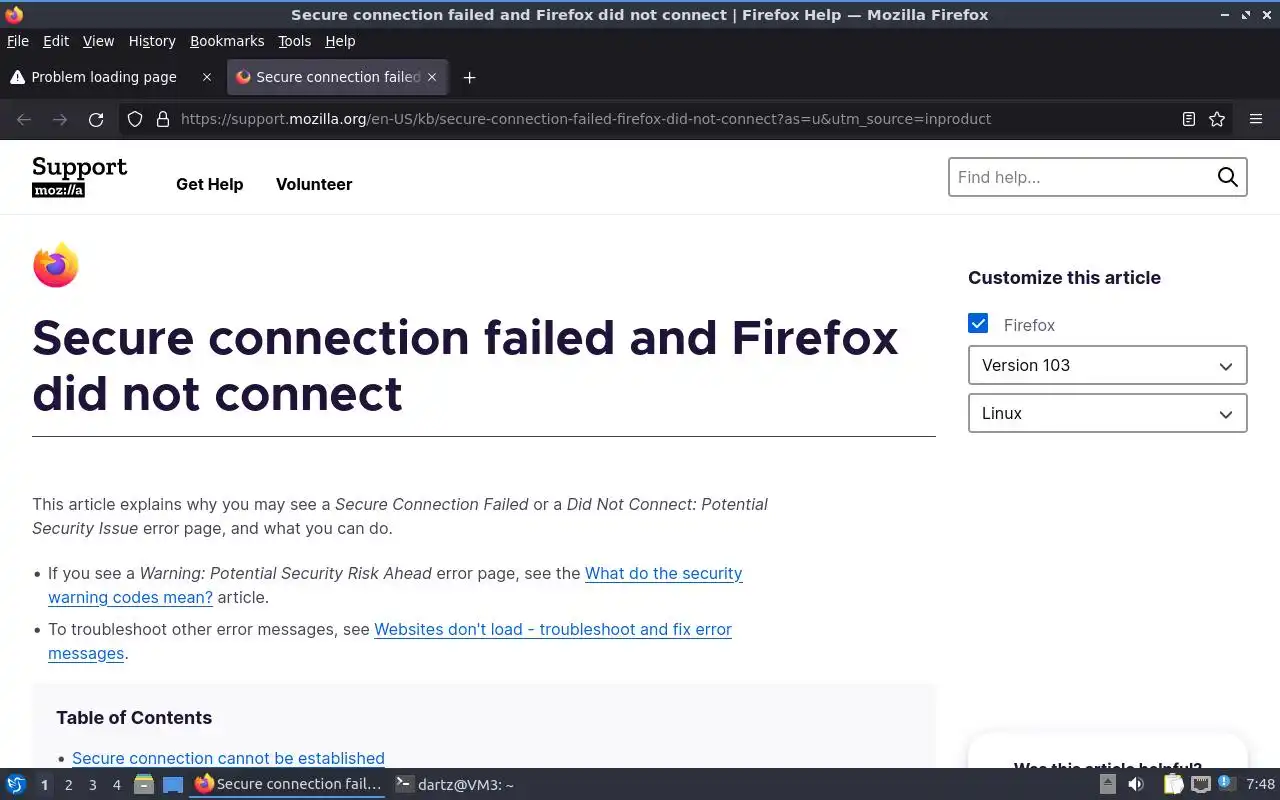The width and height of the screenshot is (1280, 800).
Task: Open the system start menu icon in taskbar
Action: coord(15,784)
